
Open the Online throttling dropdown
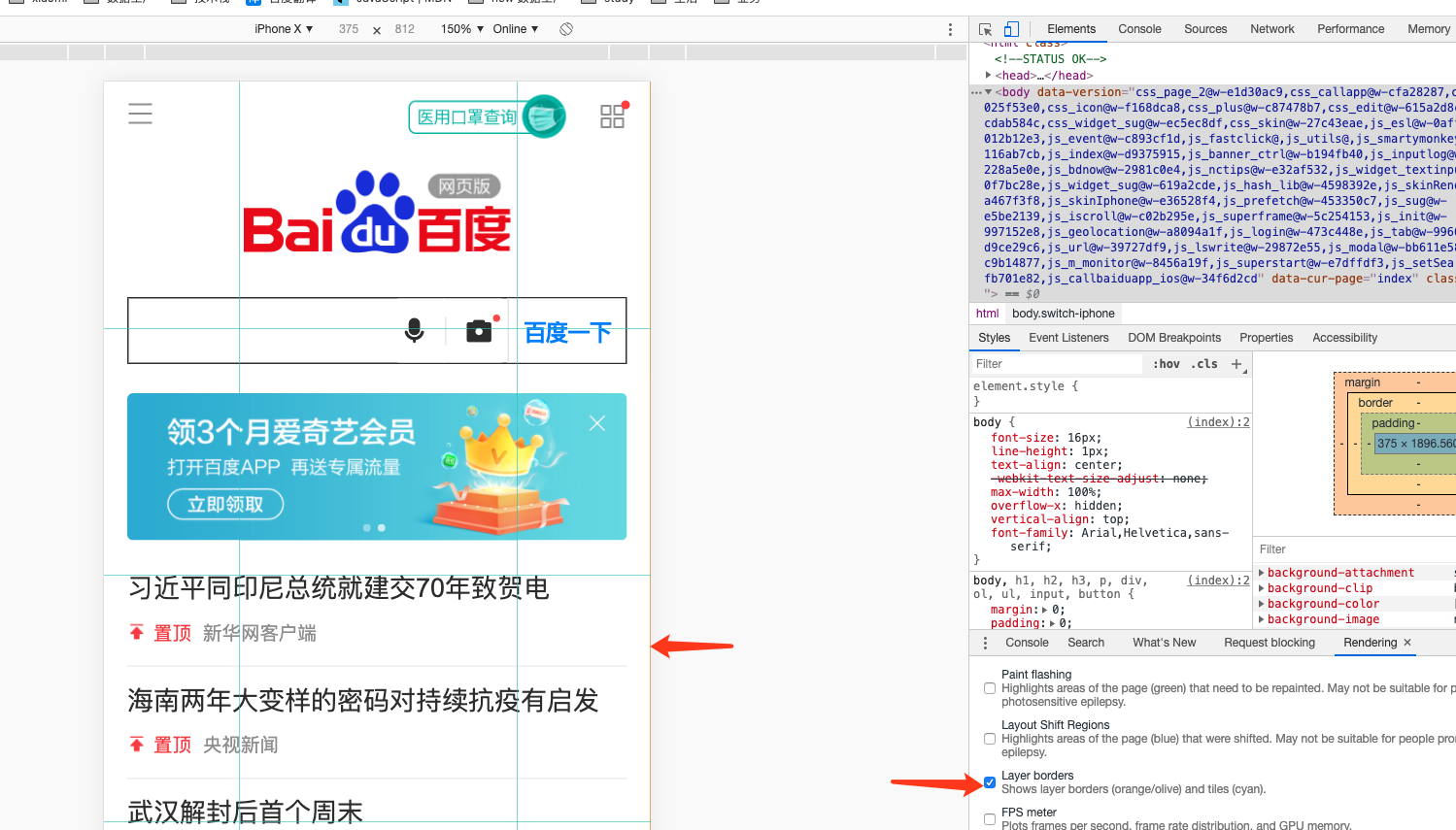click(x=515, y=29)
